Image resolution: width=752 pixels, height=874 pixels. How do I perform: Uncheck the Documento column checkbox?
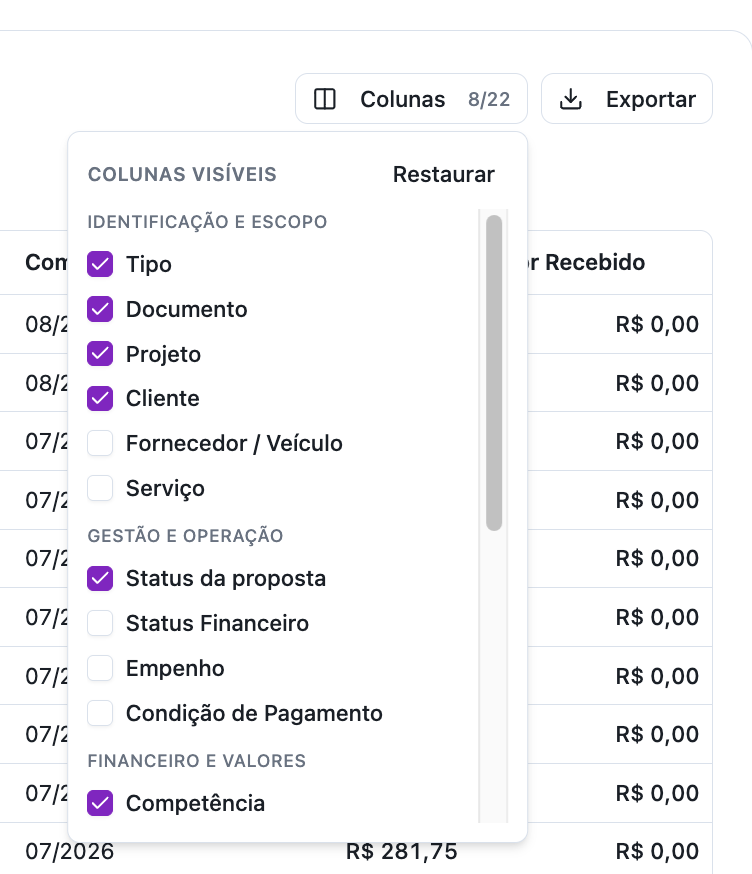pos(100,309)
